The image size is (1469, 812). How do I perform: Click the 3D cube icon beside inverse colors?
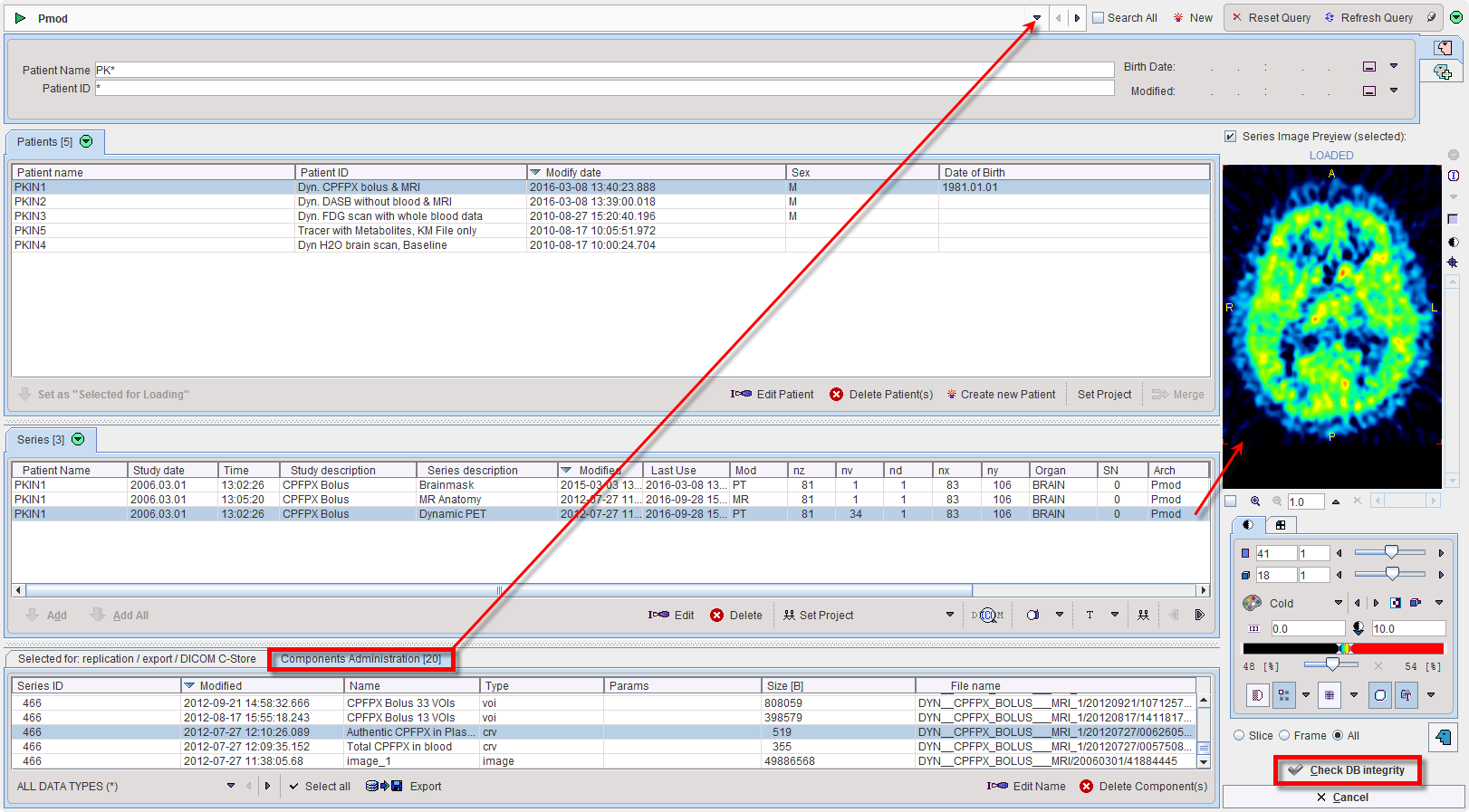(1416, 603)
